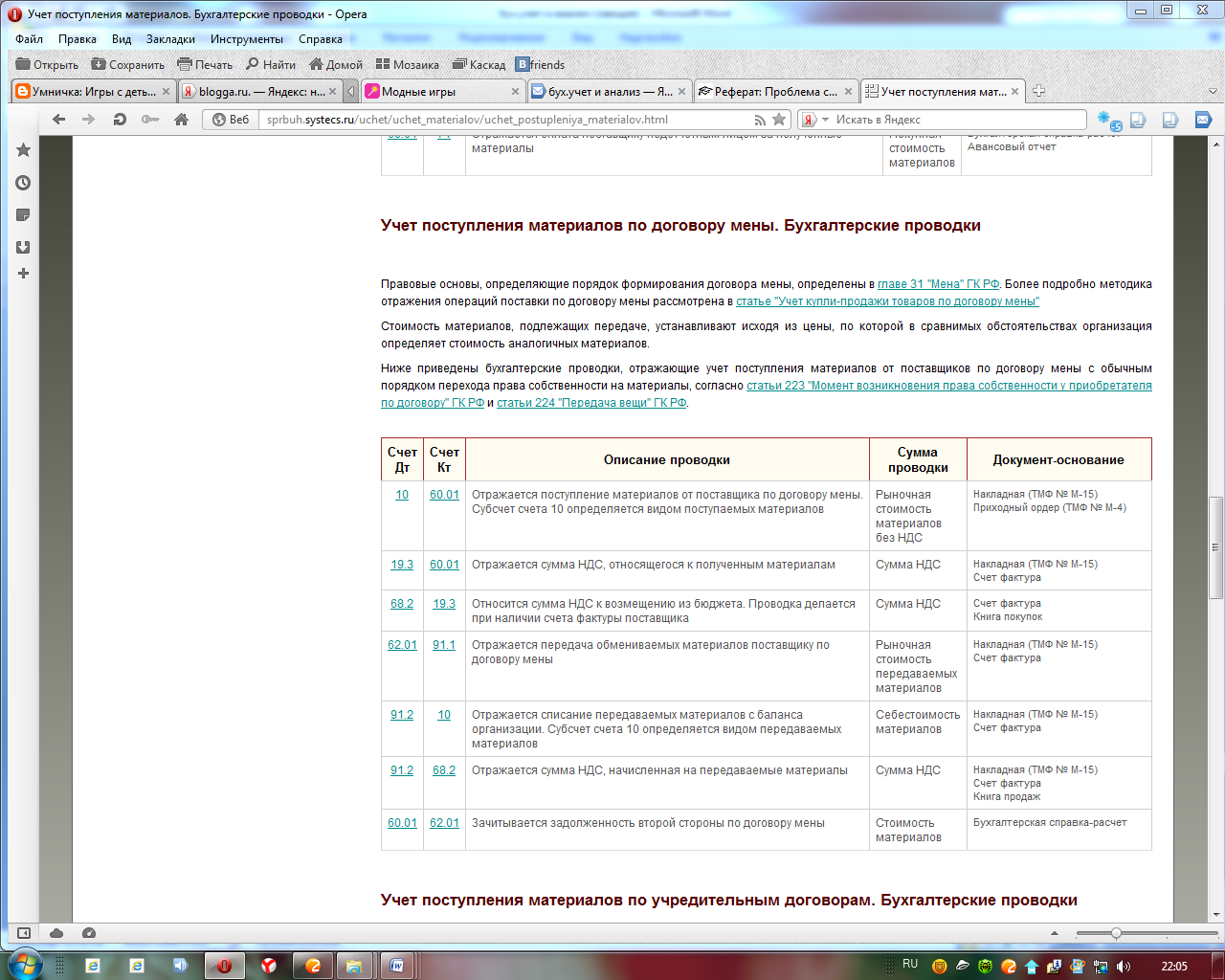
Task: Toggle the side panel from the status bar
Action: click(24, 933)
